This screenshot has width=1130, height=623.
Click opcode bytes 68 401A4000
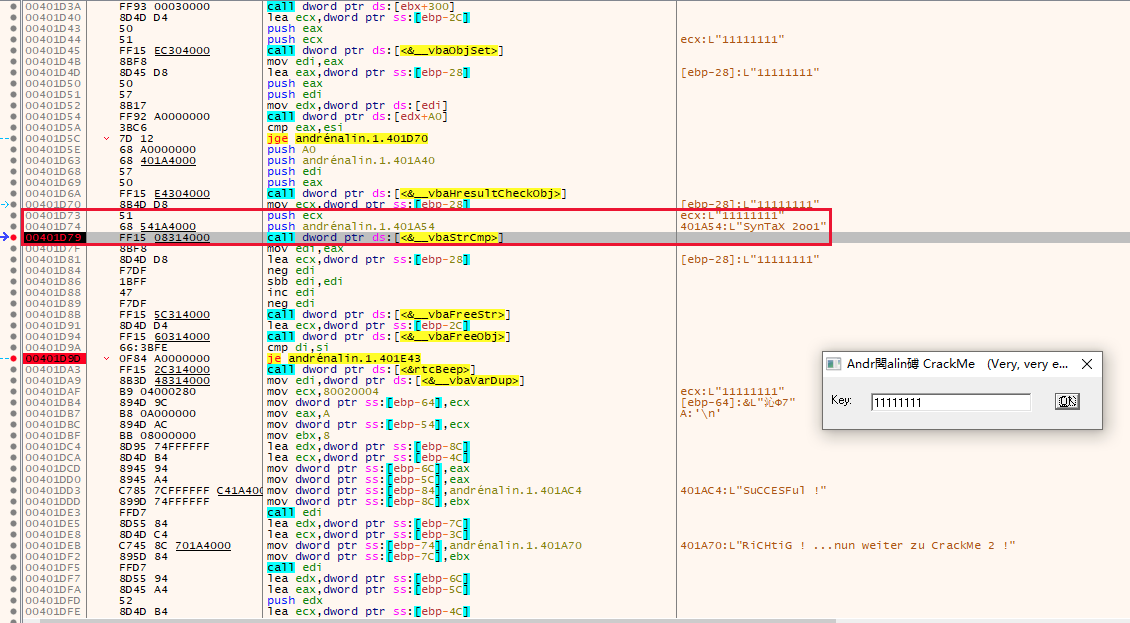(x=157, y=160)
